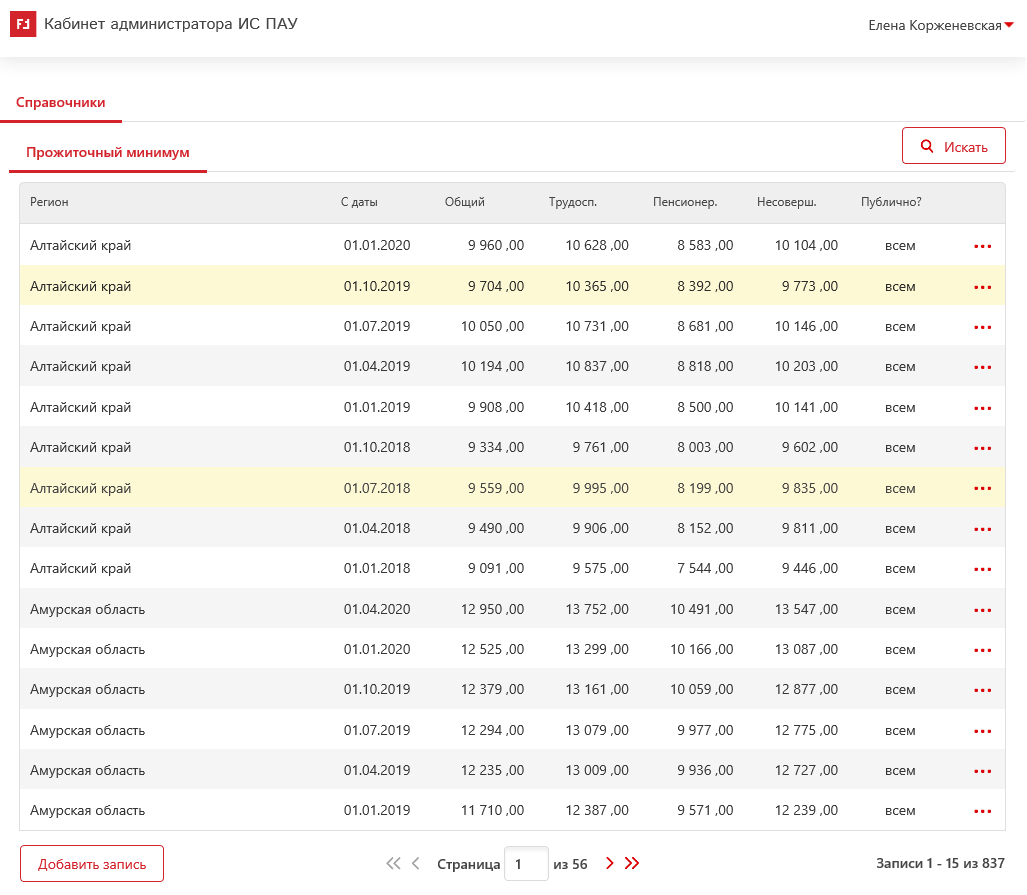This screenshot has width=1027, height=895.
Task: Open row menu for Амурская область 01.04.2020
Action: pyautogui.click(x=982, y=610)
